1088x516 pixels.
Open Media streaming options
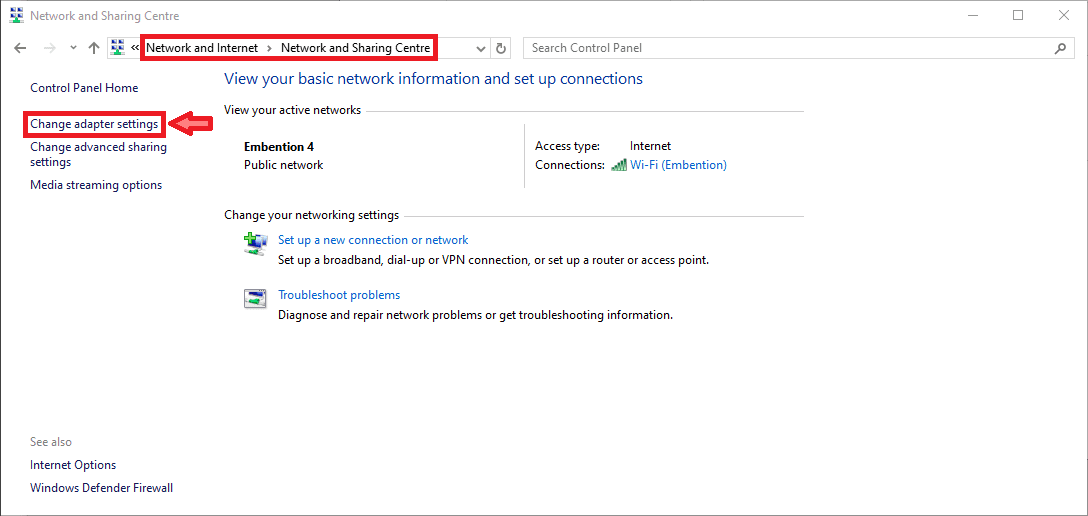pyautogui.click(x=96, y=185)
